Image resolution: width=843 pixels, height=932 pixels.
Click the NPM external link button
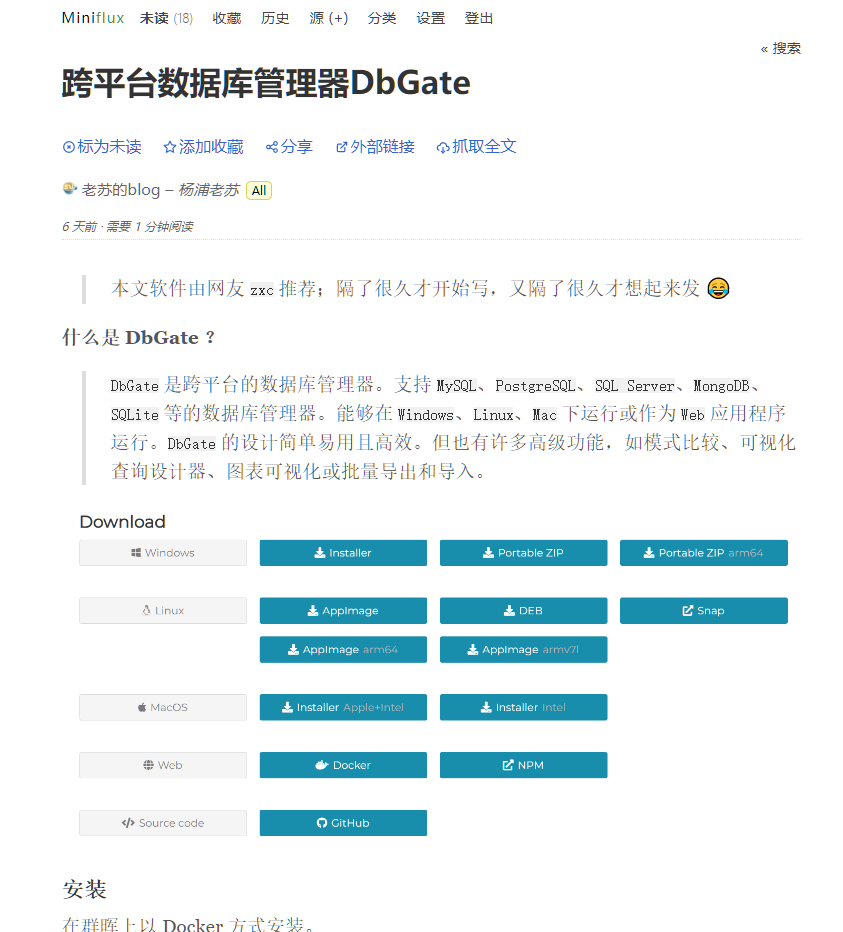(523, 765)
